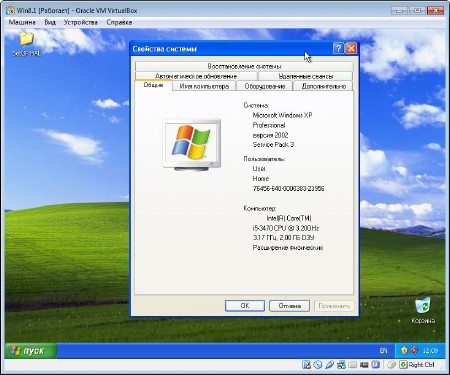Click the virtualization features status icon
This screenshot has width=450, height=375.
[x=376, y=365]
